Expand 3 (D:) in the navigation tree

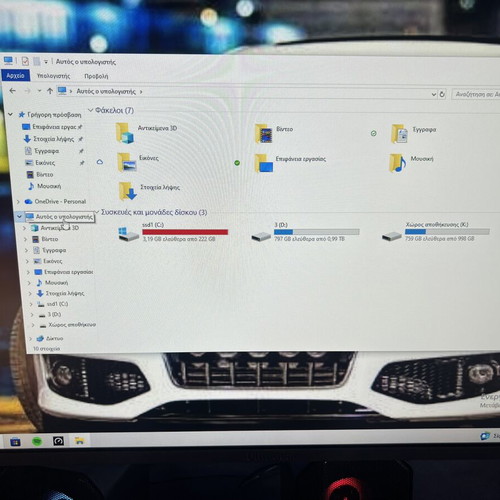32,315
